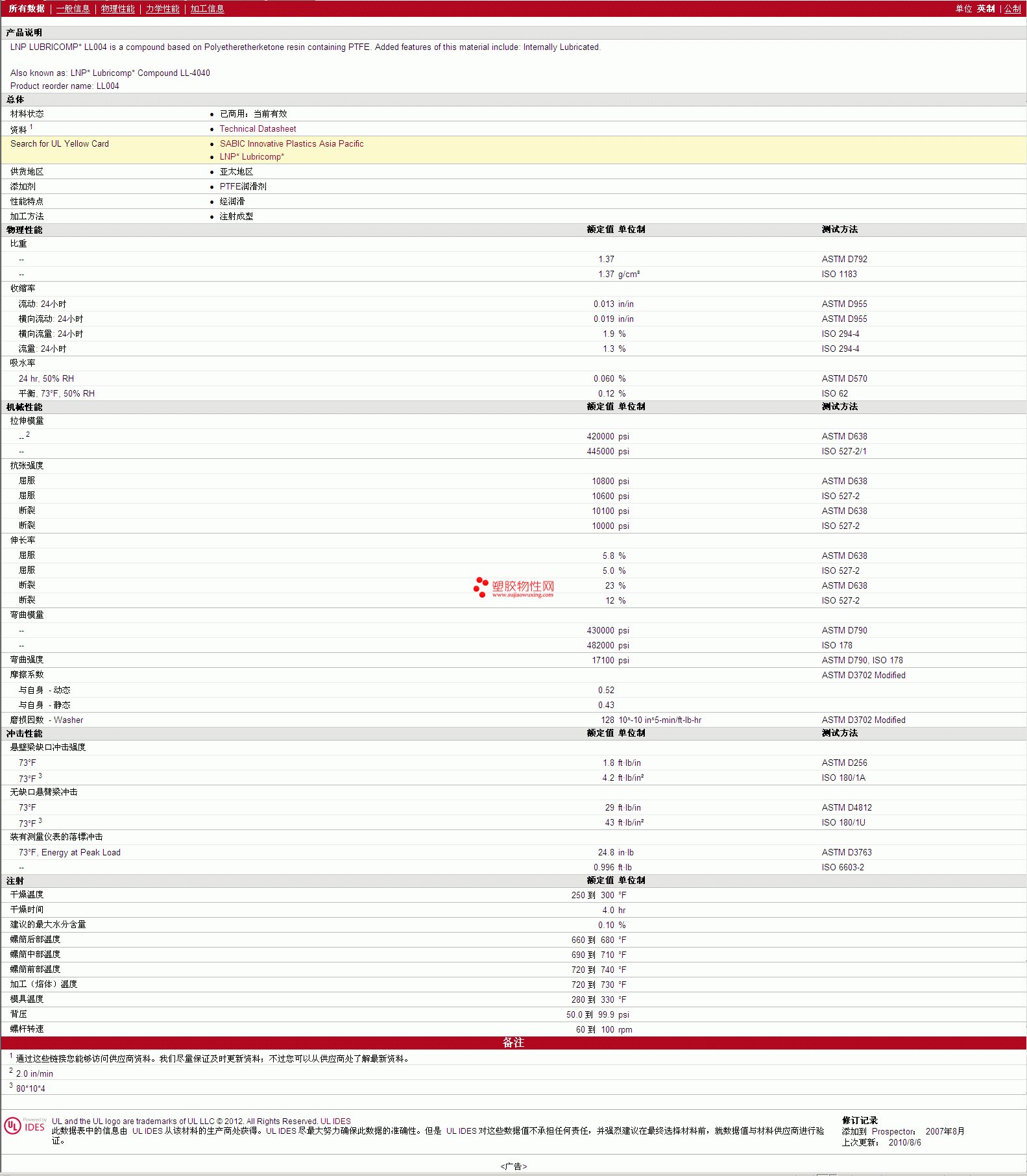Image resolution: width=1027 pixels, height=1176 pixels.
Task: Click the 482000 psi flexural modulus
Action: pyautogui.click(x=608, y=646)
